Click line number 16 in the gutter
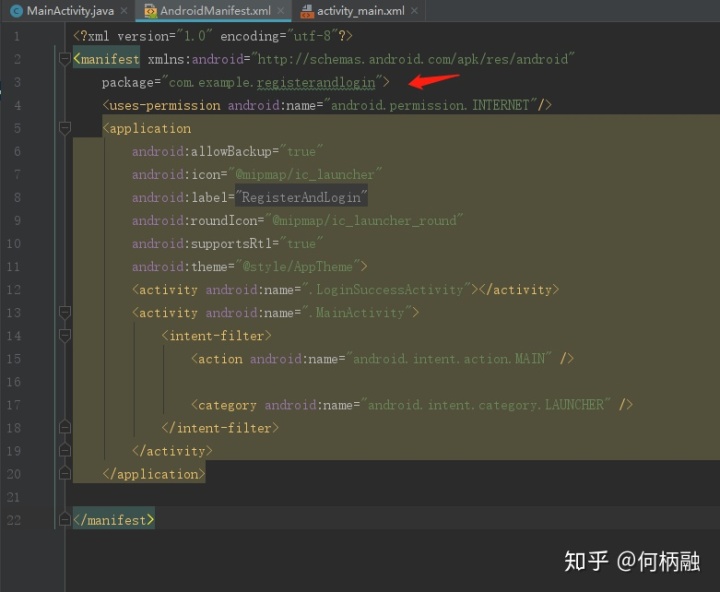Screen dimensions: 720x592 coord(14,382)
